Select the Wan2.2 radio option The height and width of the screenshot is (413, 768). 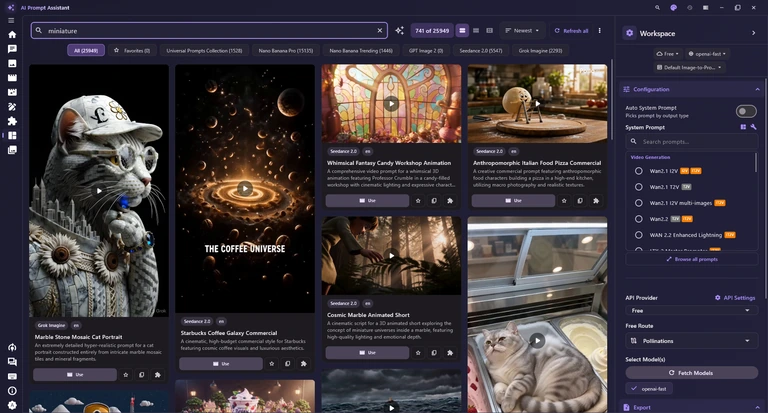639,219
